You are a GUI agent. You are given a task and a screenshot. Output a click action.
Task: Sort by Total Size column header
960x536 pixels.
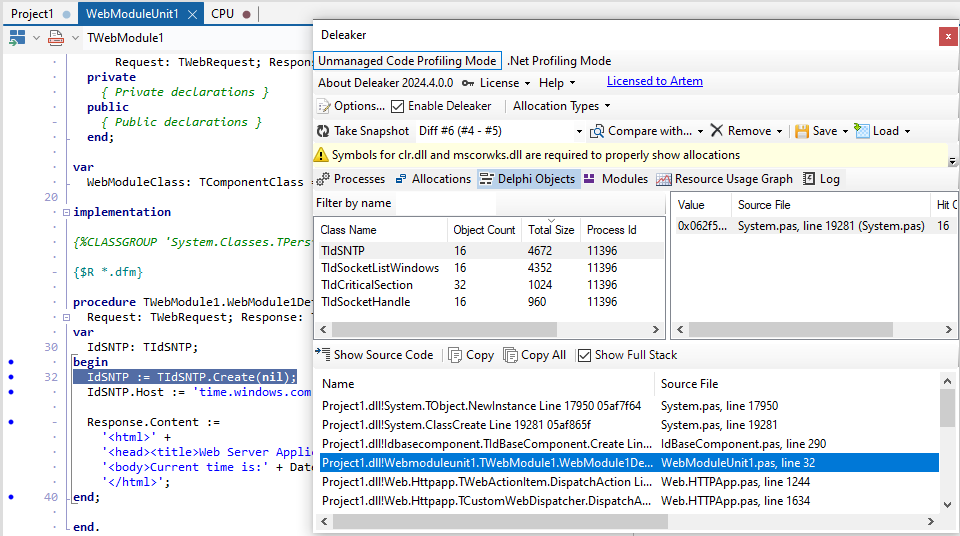coord(551,230)
